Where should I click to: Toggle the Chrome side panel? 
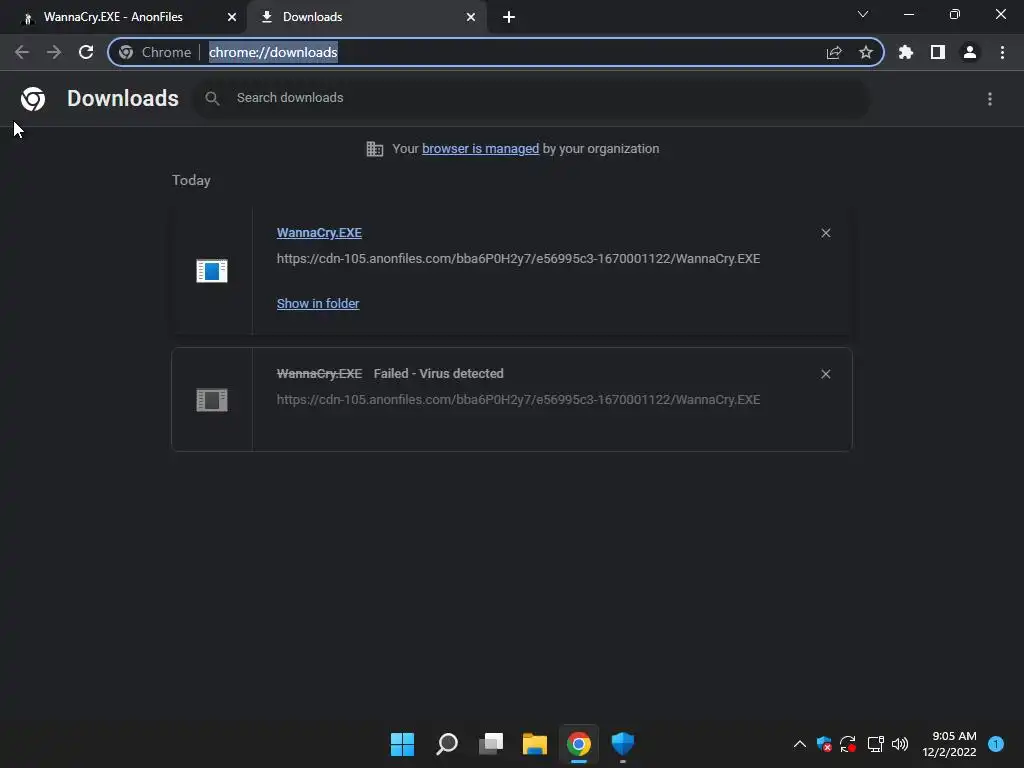coord(938,52)
